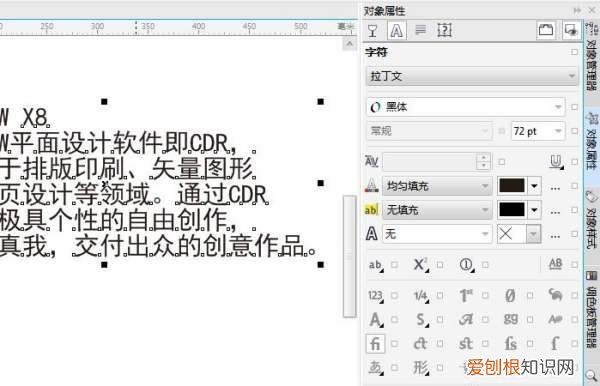The height and width of the screenshot is (386, 600).
Task: Open background fill settings ellipsis beside 无填充
Action: [x=555, y=212]
